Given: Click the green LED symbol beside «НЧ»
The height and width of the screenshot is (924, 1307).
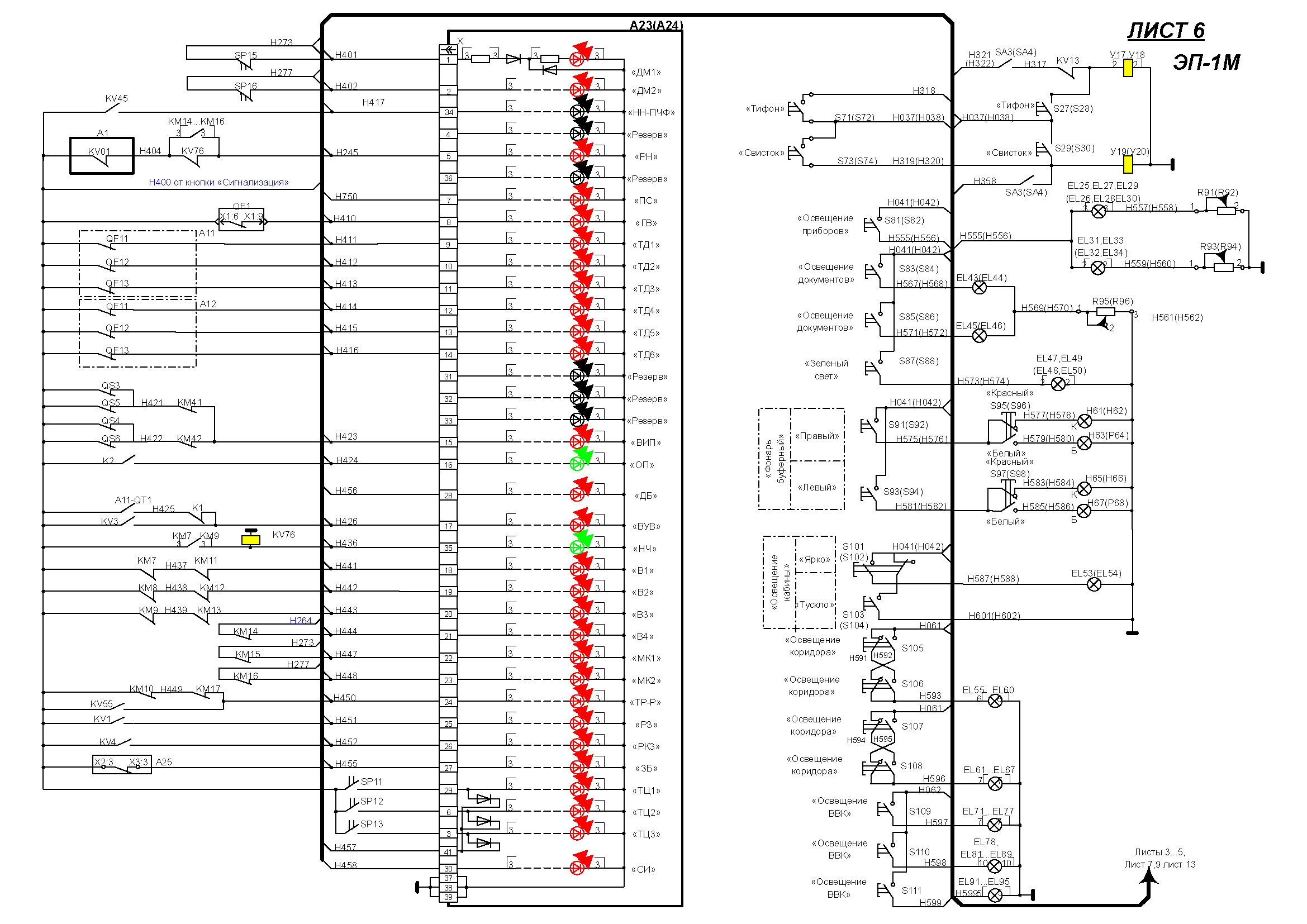Looking at the screenshot, I should pyautogui.click(x=577, y=547).
